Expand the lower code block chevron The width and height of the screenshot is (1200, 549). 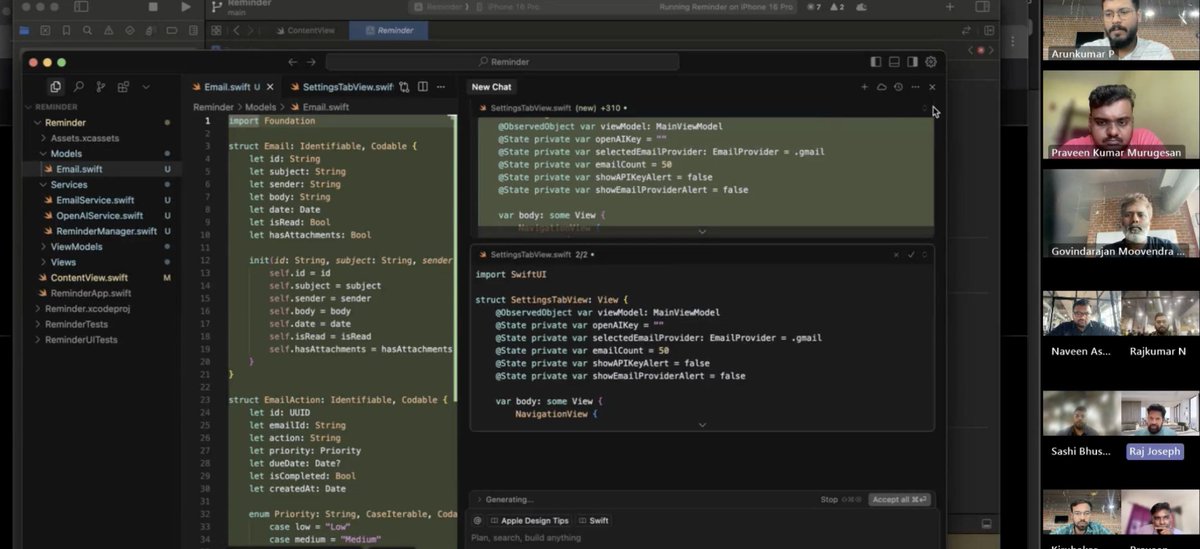(x=702, y=425)
